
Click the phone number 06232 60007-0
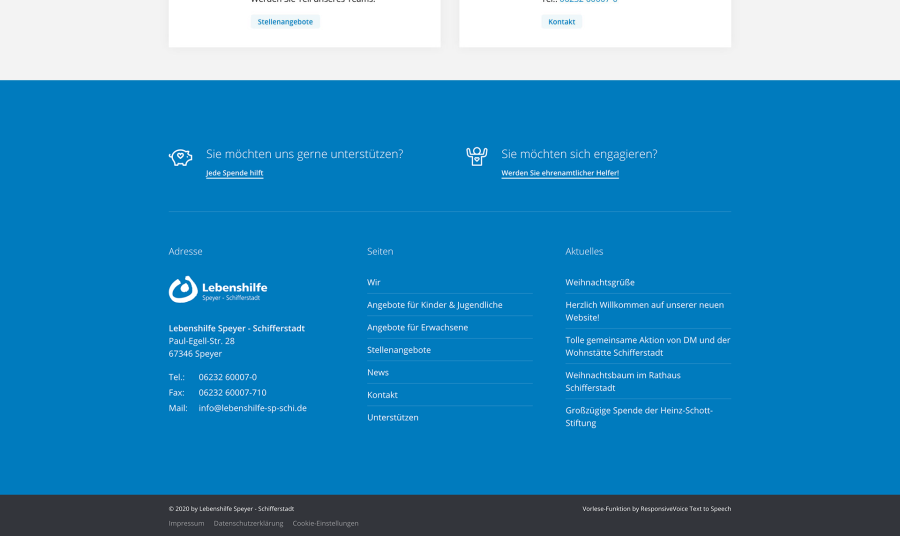227,377
